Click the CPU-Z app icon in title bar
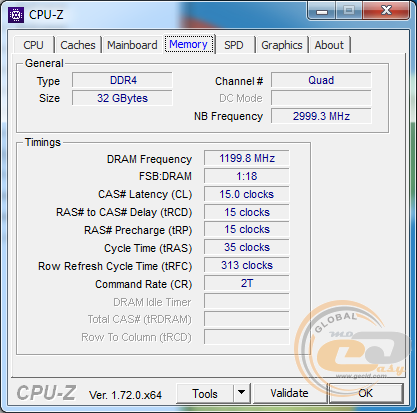This screenshot has height=413, width=417. 16,15
